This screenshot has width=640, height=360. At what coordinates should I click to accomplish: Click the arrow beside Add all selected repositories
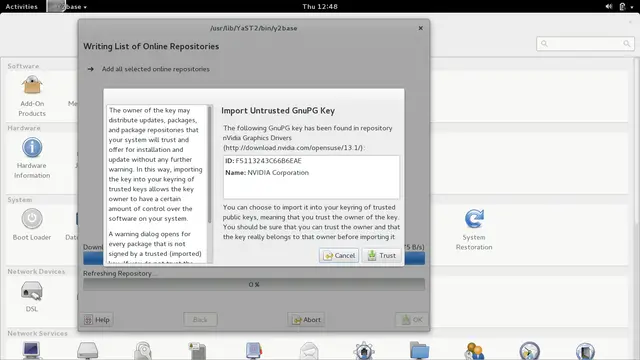click(x=90, y=69)
